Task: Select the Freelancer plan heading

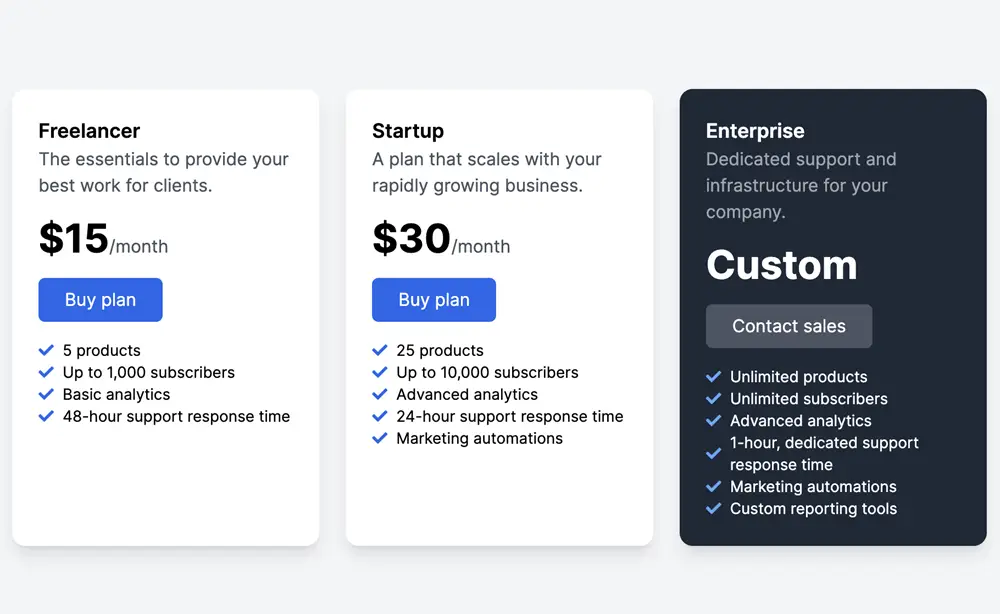Action: [89, 131]
